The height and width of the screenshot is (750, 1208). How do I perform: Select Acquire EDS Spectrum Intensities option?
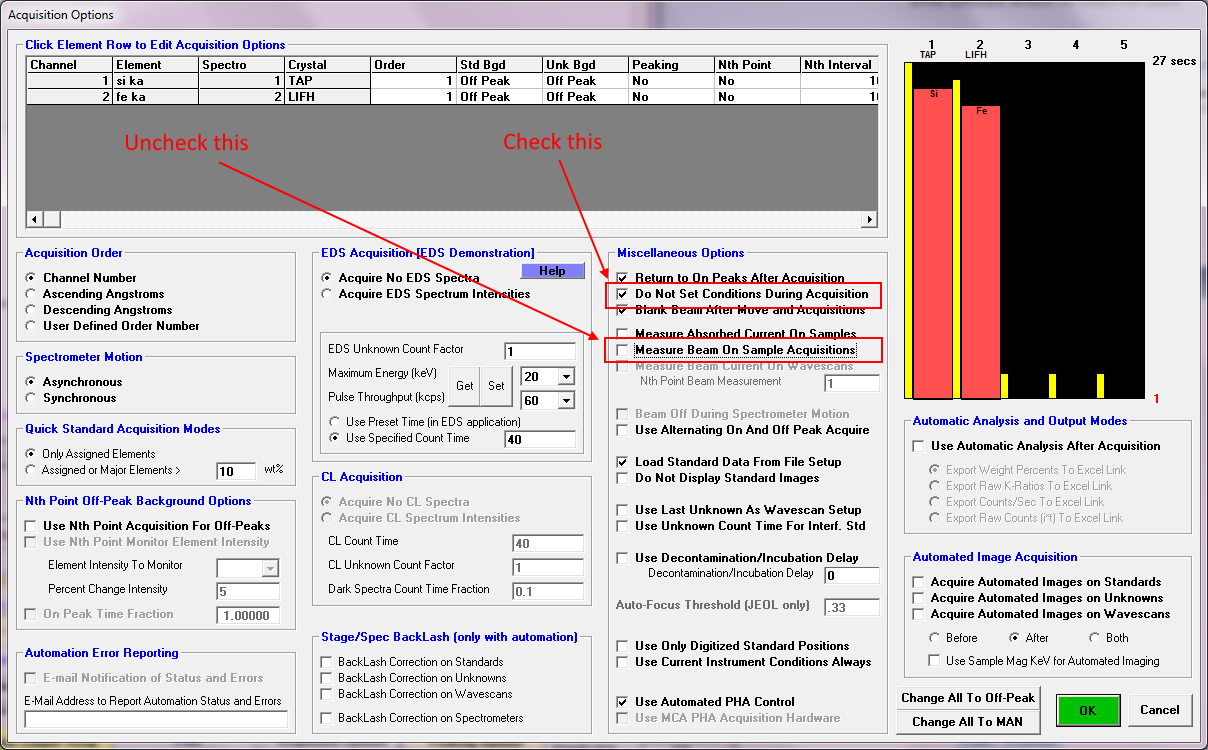[x=328, y=294]
